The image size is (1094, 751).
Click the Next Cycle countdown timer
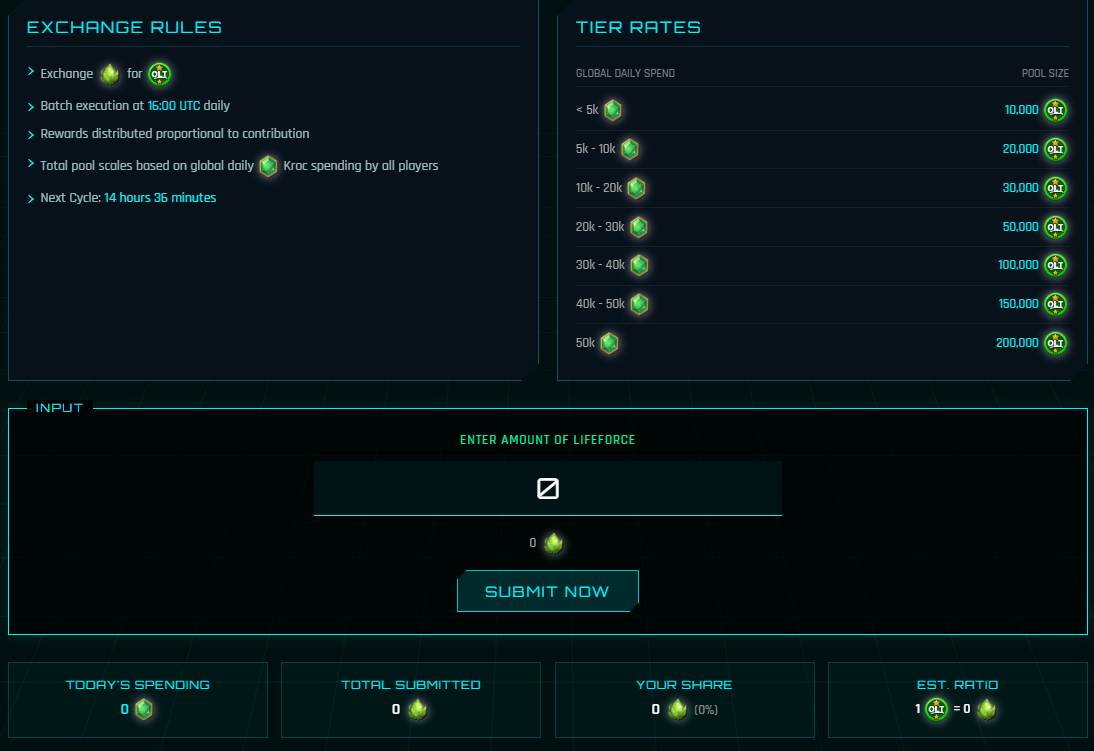click(x=160, y=198)
